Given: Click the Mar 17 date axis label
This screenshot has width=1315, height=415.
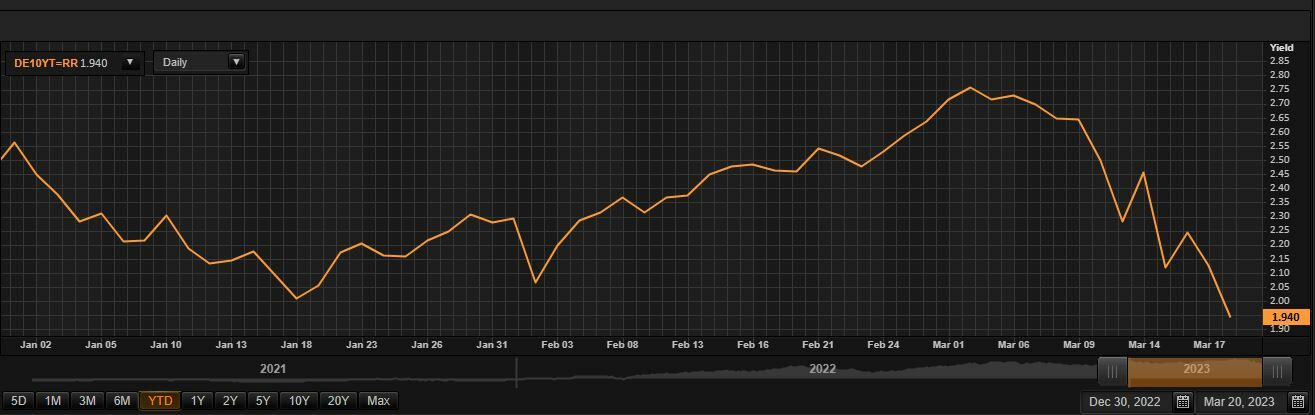Looking at the screenshot, I should [1209, 345].
